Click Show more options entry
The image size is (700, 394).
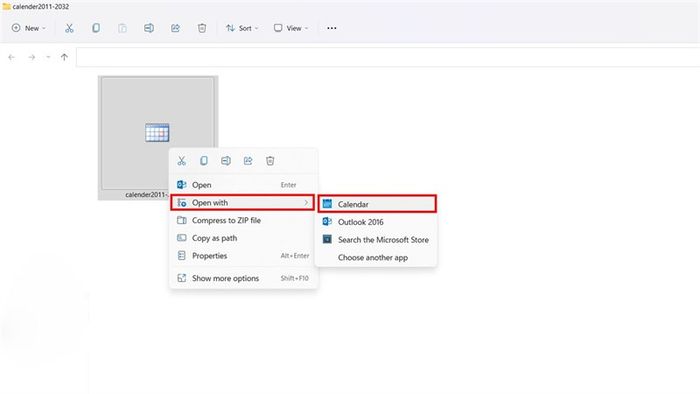coord(243,278)
